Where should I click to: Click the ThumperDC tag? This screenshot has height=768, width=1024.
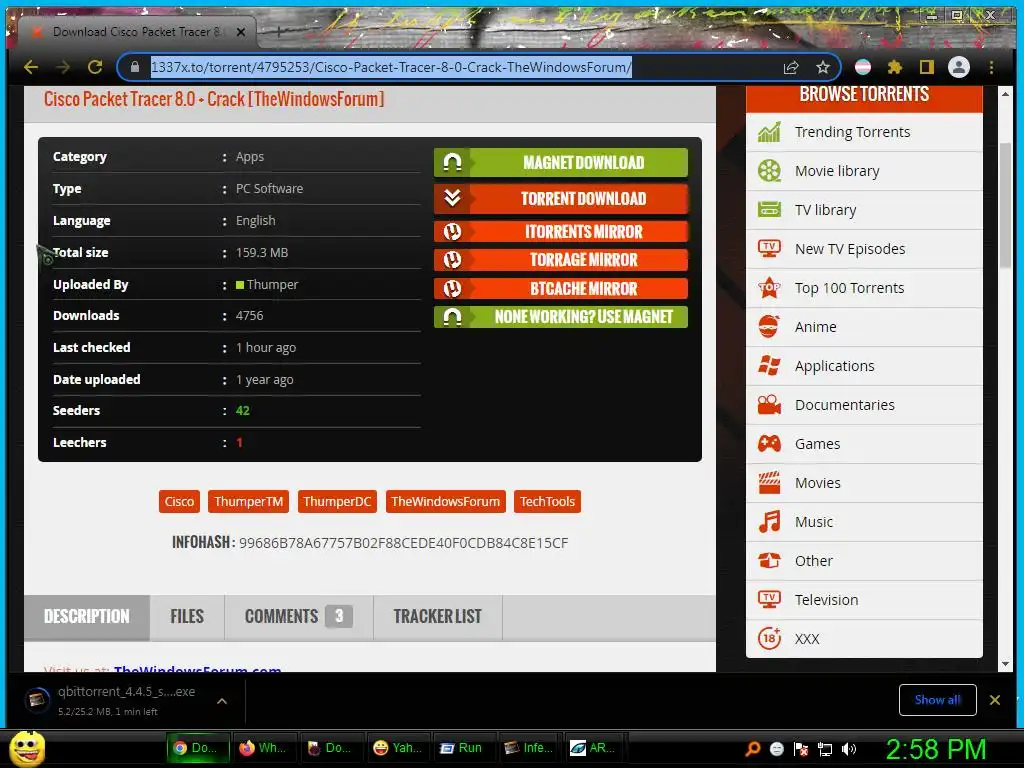(x=337, y=502)
